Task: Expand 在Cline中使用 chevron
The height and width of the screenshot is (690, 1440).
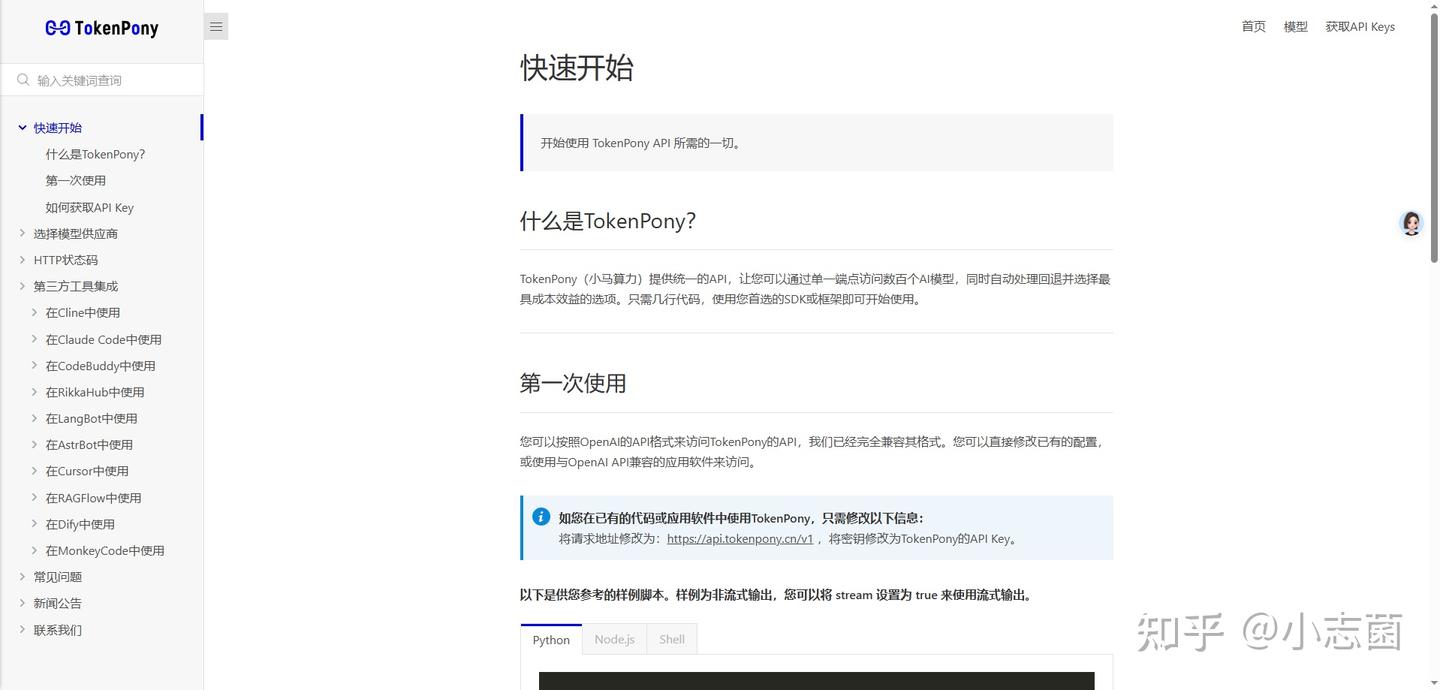Action: (34, 313)
